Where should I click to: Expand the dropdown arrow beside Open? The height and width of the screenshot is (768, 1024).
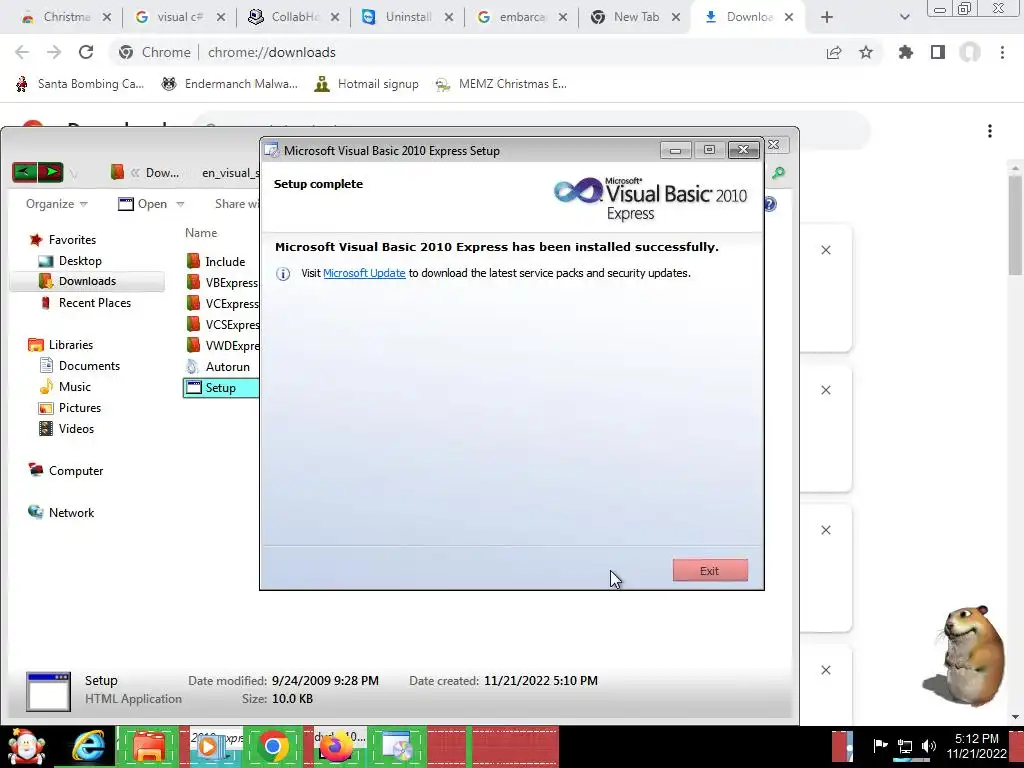(x=180, y=204)
